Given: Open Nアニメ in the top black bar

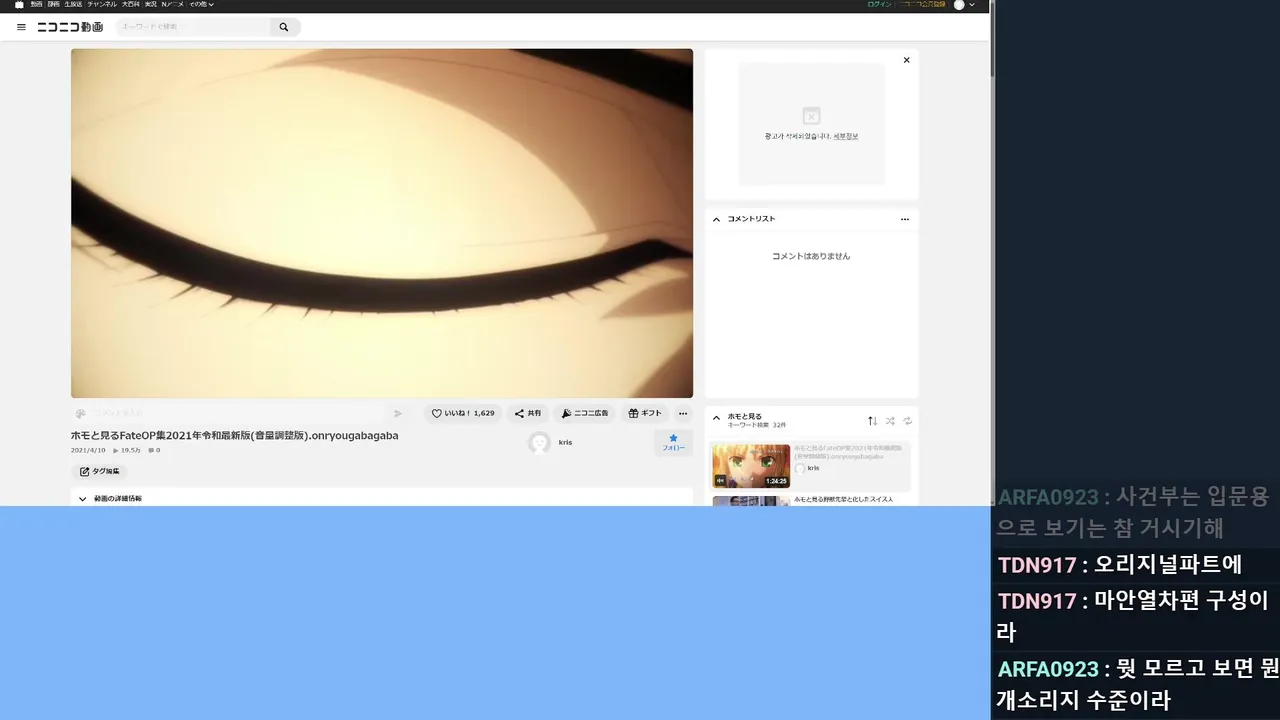Looking at the screenshot, I should (x=173, y=5).
